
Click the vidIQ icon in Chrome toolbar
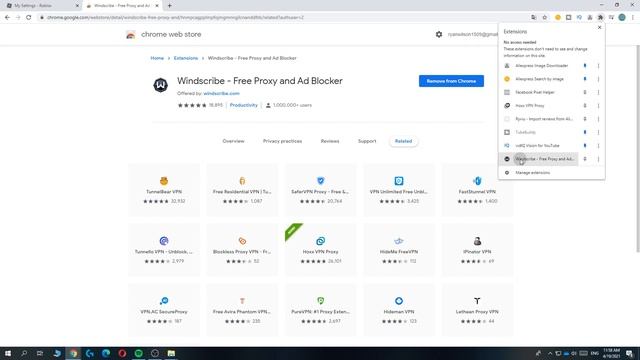pos(579,18)
